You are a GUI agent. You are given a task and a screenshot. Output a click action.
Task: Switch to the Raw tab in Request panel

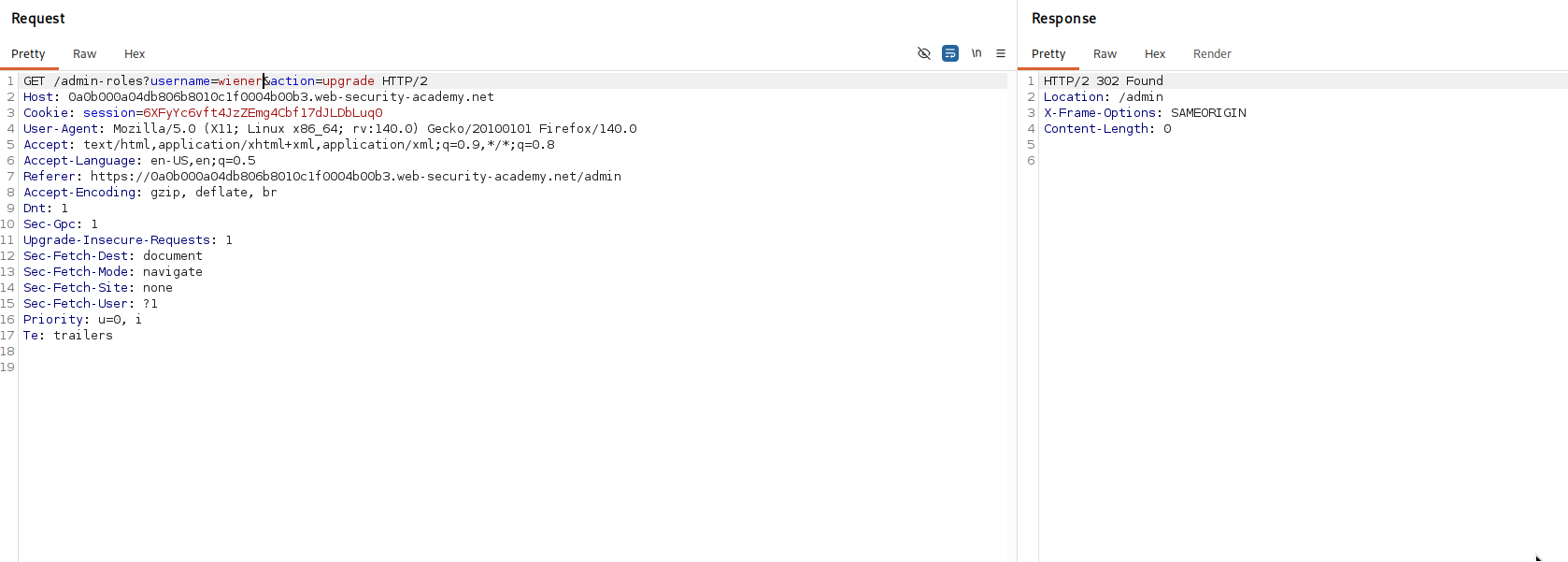tap(85, 54)
